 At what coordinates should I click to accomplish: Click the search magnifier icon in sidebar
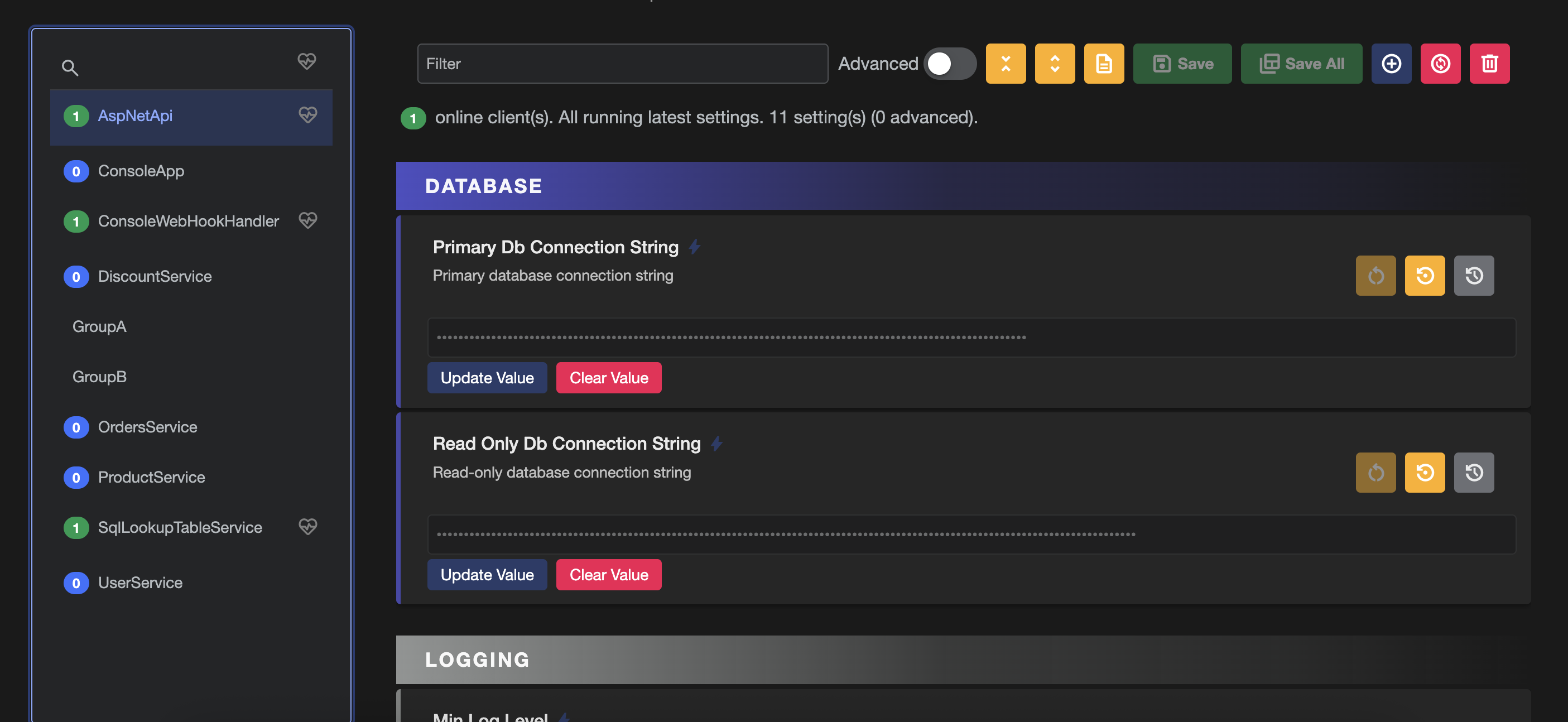click(70, 68)
